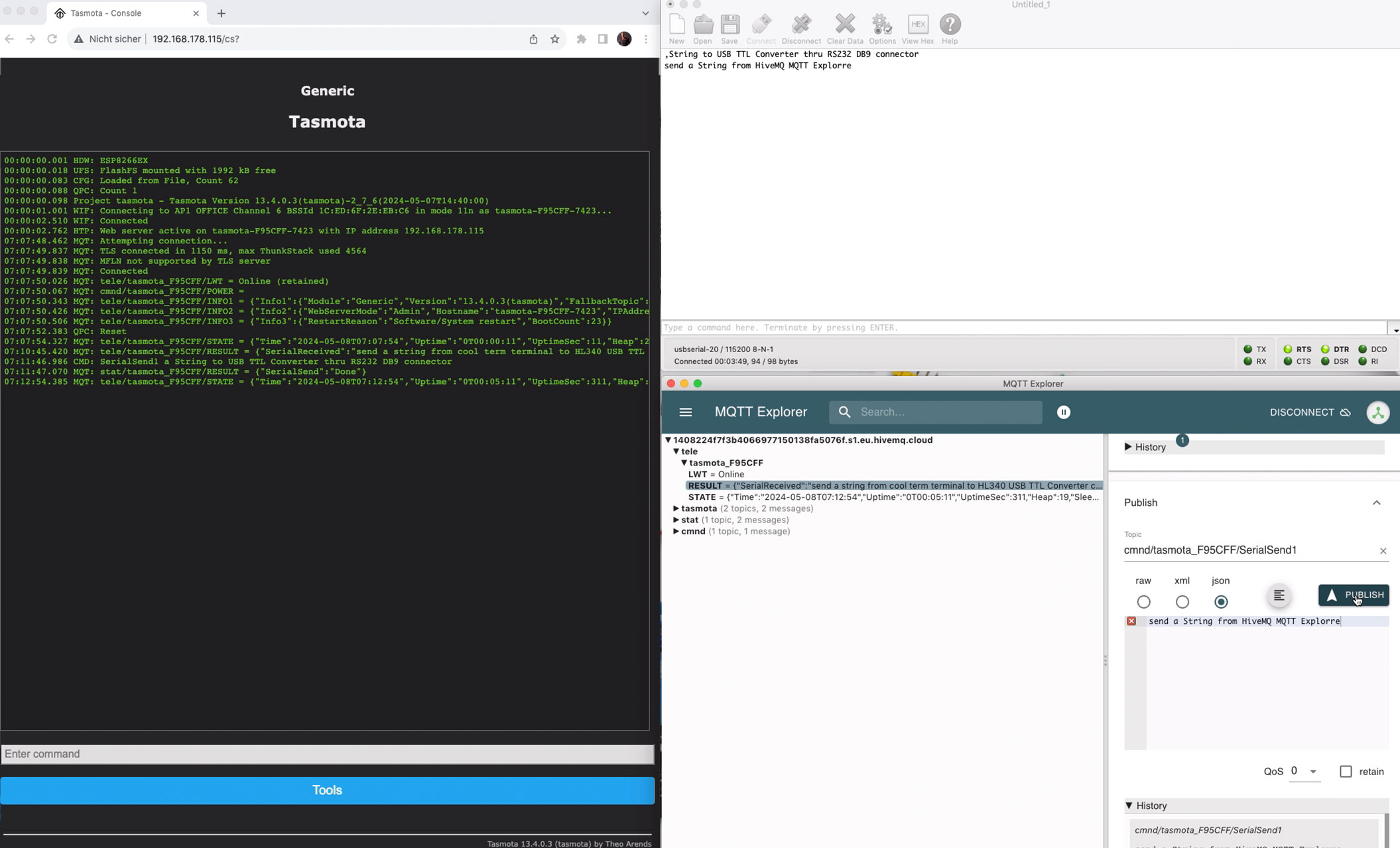Screen dimensions: 1400x848
Task: Click the Tasmota Enter command field
Action: tap(327, 755)
